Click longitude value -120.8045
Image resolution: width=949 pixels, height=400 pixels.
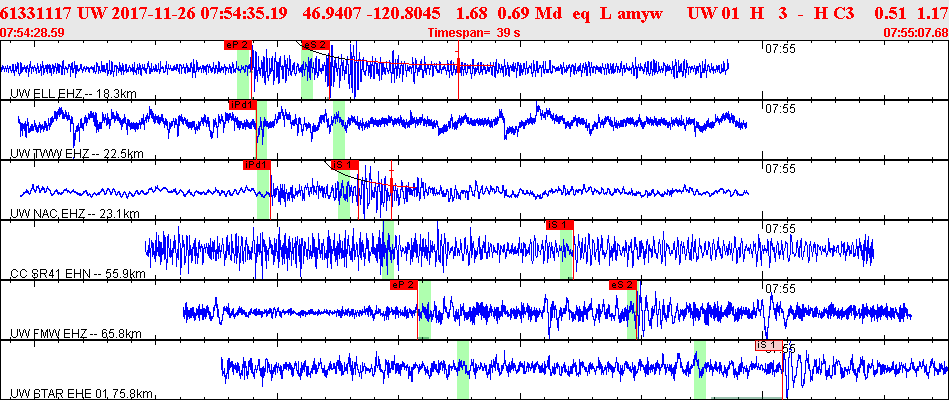(404, 12)
